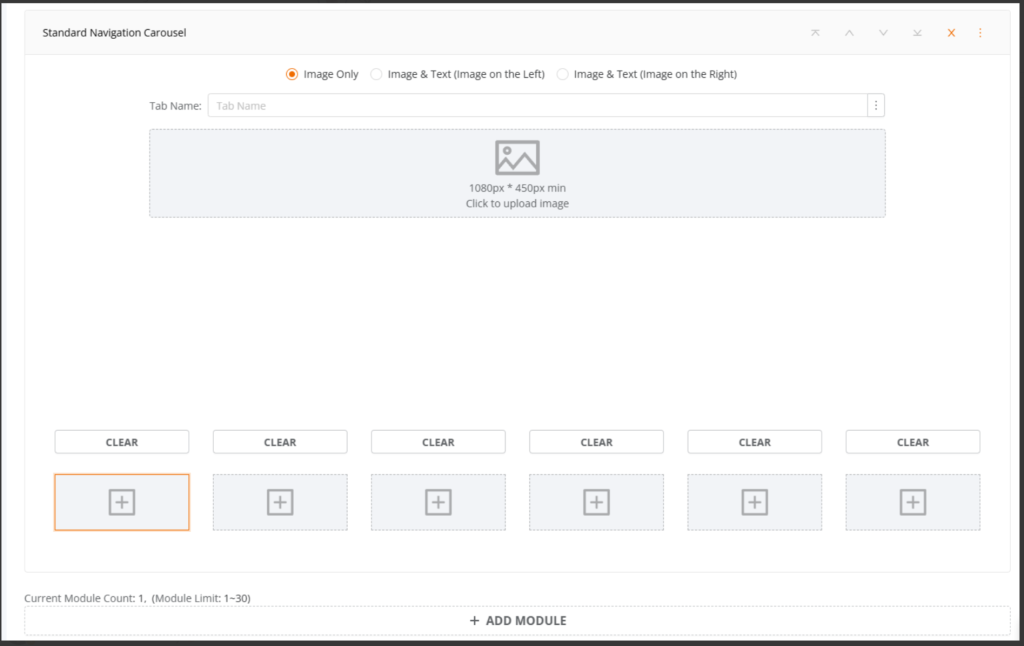Image resolution: width=1024 pixels, height=646 pixels.
Task: Add slide in second plus thumbnail
Action: 280,502
